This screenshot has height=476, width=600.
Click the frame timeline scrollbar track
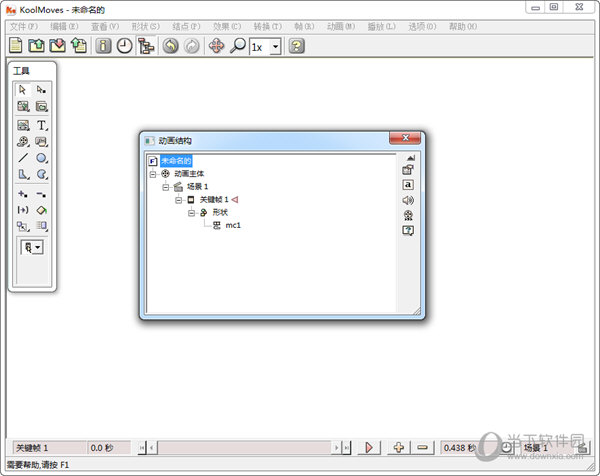tap(245, 447)
